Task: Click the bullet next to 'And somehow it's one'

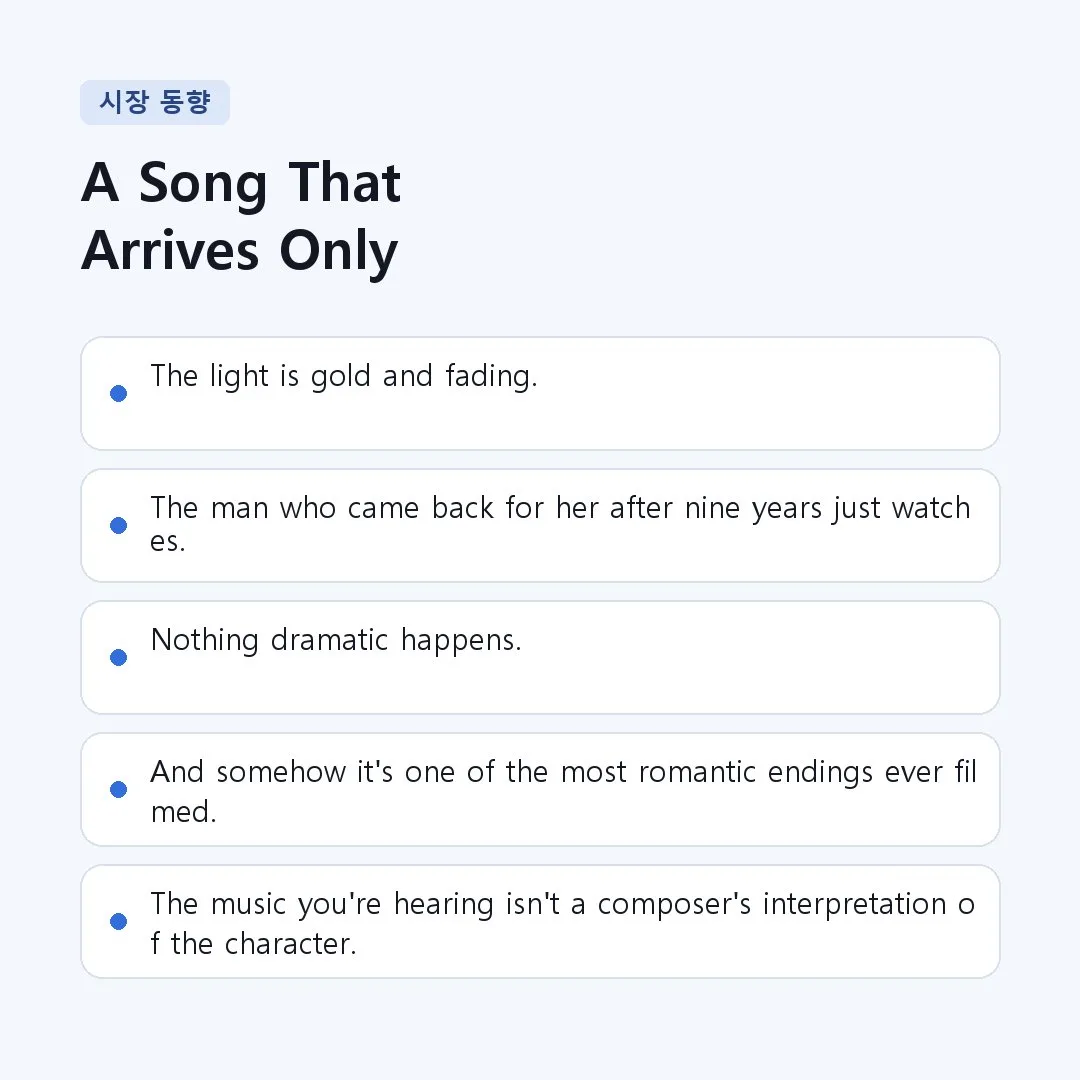Action: 118,789
